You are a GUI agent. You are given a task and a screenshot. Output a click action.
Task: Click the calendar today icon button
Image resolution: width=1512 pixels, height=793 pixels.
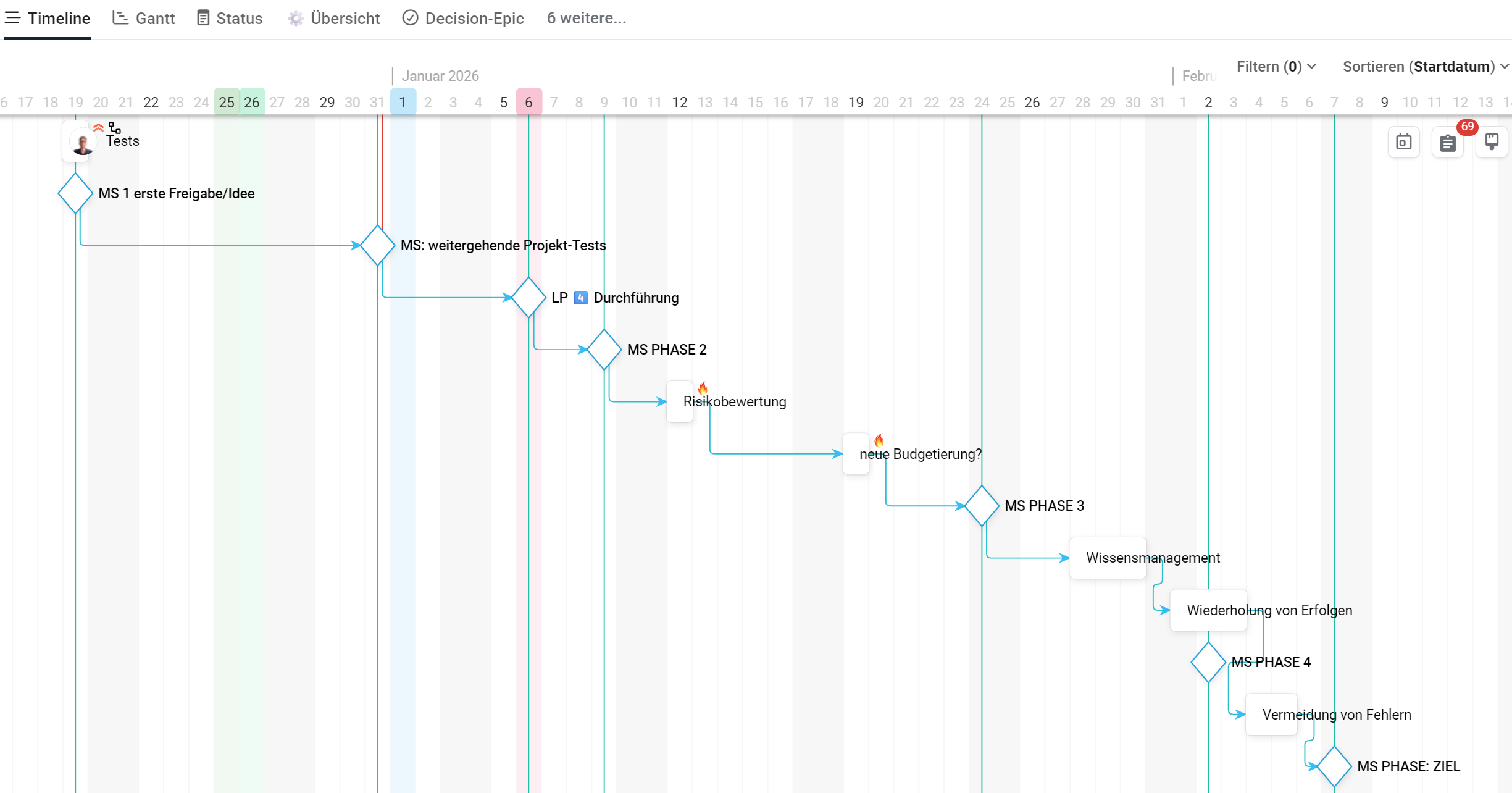tap(1404, 143)
